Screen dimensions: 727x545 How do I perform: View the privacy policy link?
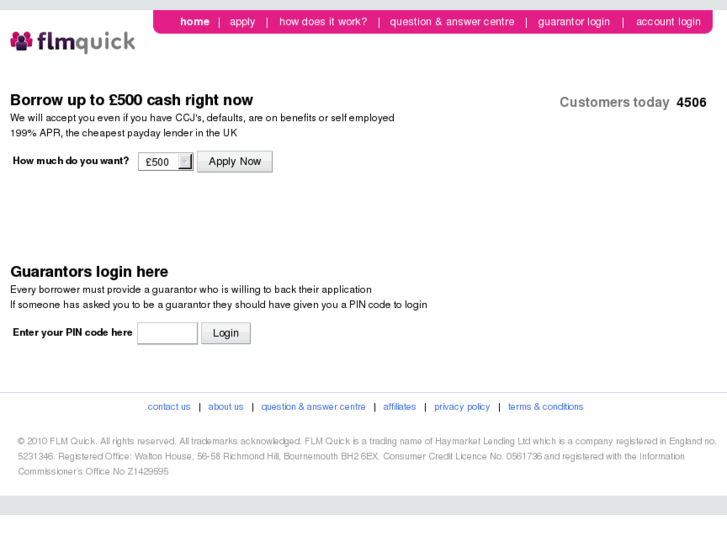(x=462, y=407)
